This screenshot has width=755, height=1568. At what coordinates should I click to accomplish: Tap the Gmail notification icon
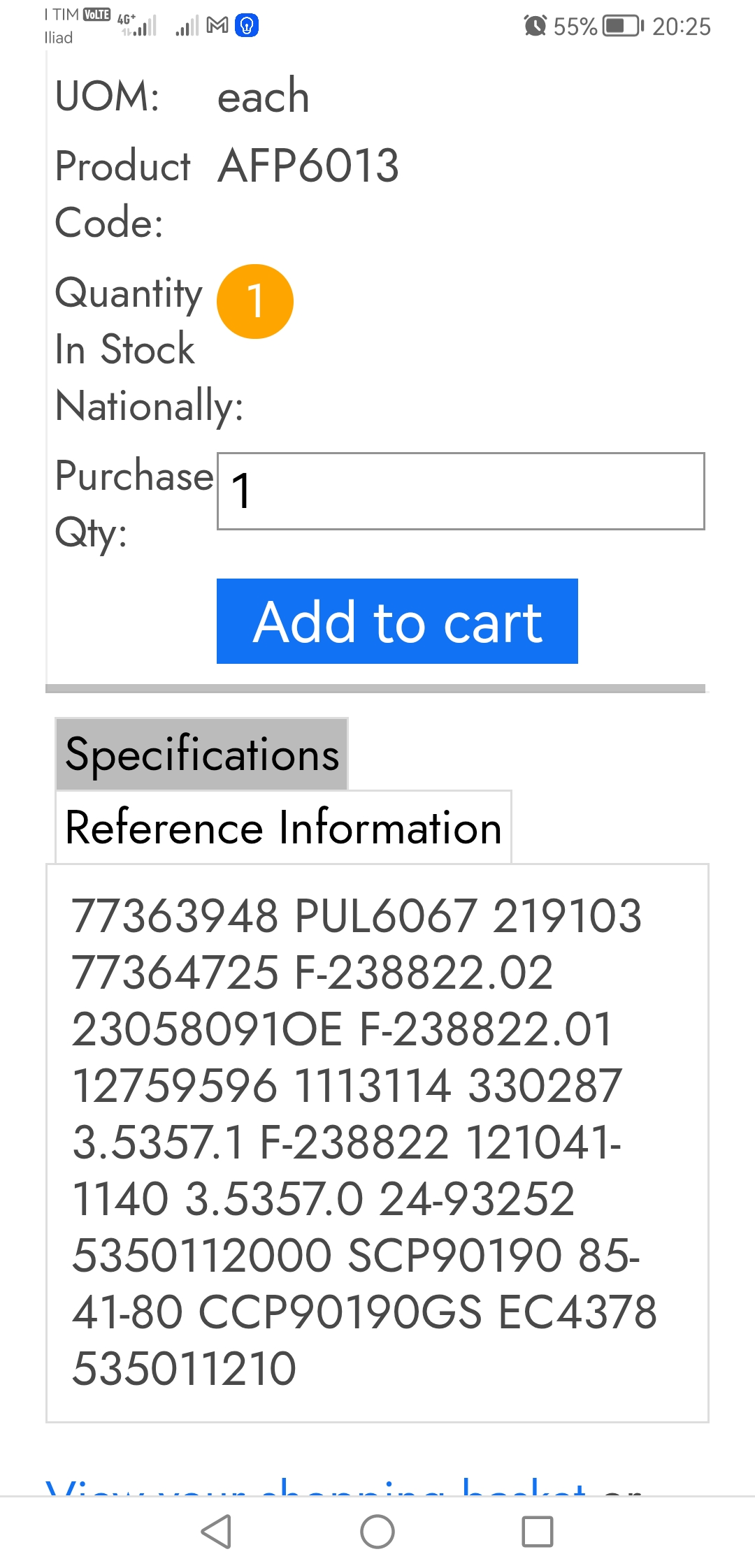tap(218, 26)
